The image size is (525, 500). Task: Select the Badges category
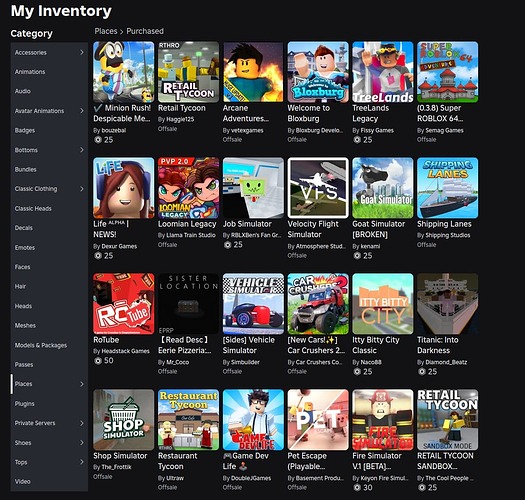(x=25, y=130)
